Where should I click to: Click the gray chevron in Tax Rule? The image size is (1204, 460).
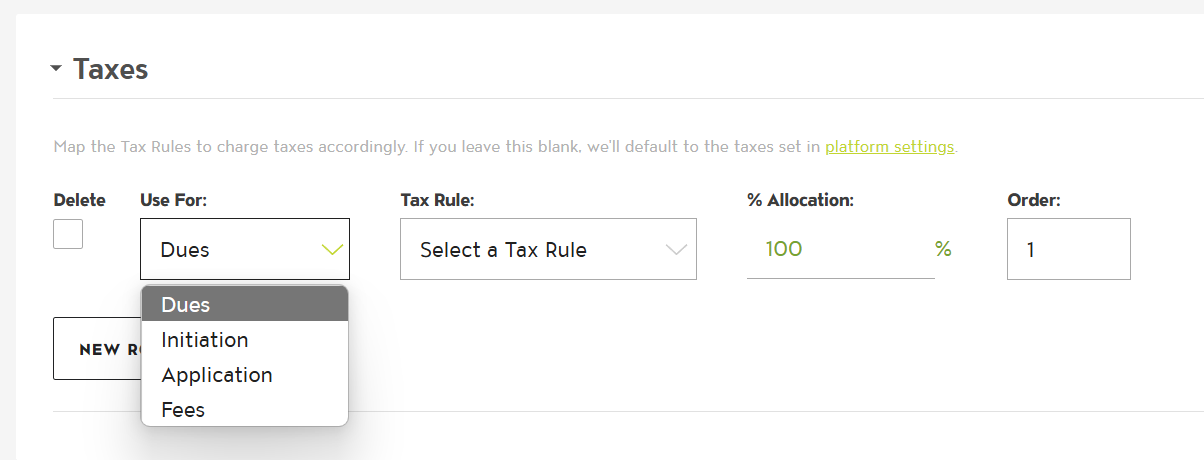[677, 250]
